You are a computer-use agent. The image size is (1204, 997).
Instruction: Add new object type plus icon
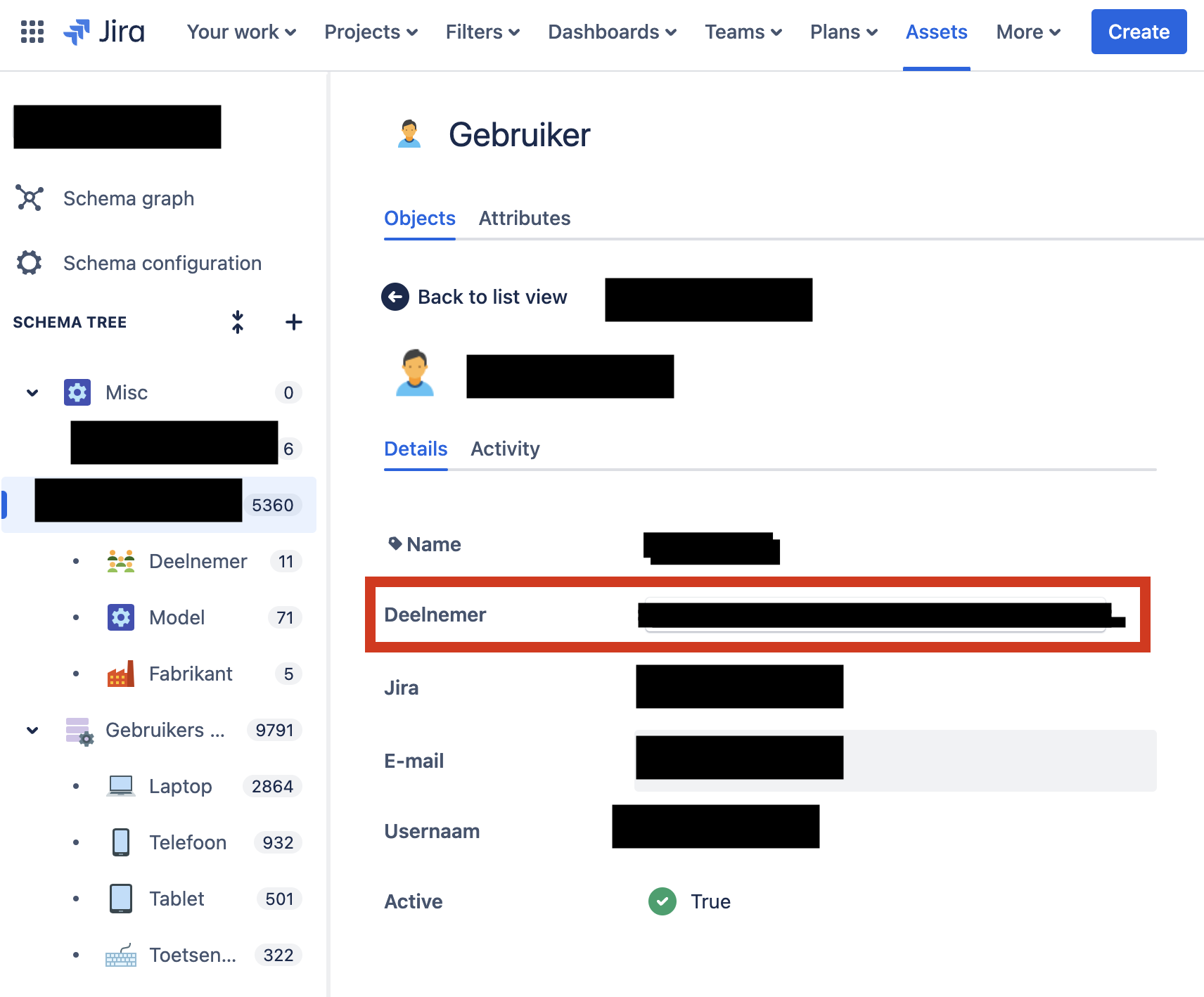click(294, 322)
